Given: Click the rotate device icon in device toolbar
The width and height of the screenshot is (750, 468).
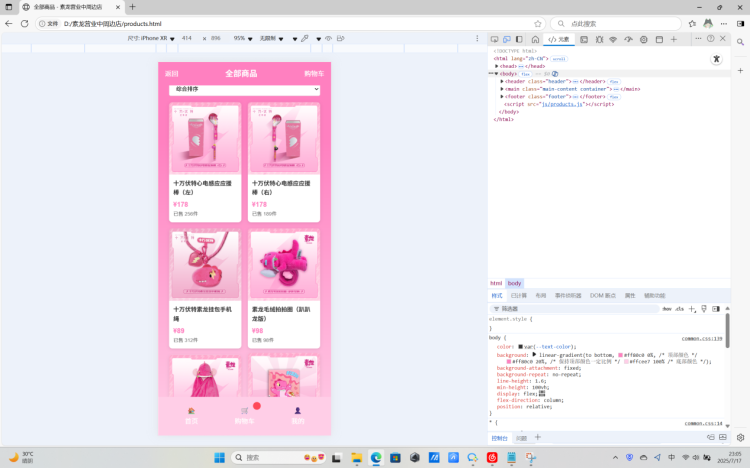Looking at the screenshot, I should pos(341,38).
